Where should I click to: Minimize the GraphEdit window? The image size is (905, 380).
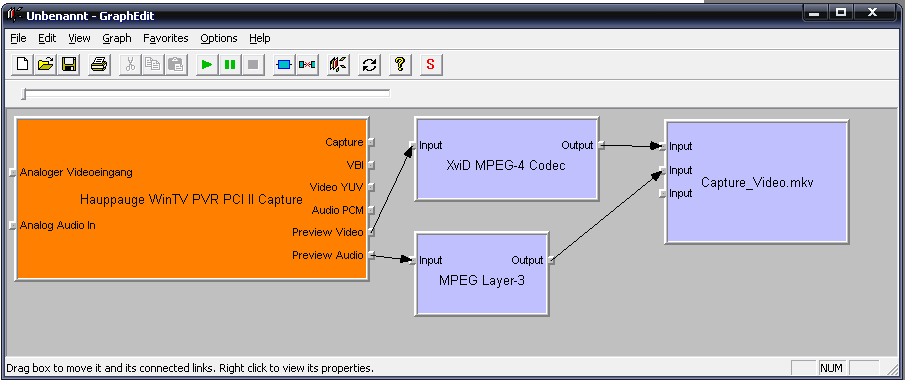[x=814, y=13]
